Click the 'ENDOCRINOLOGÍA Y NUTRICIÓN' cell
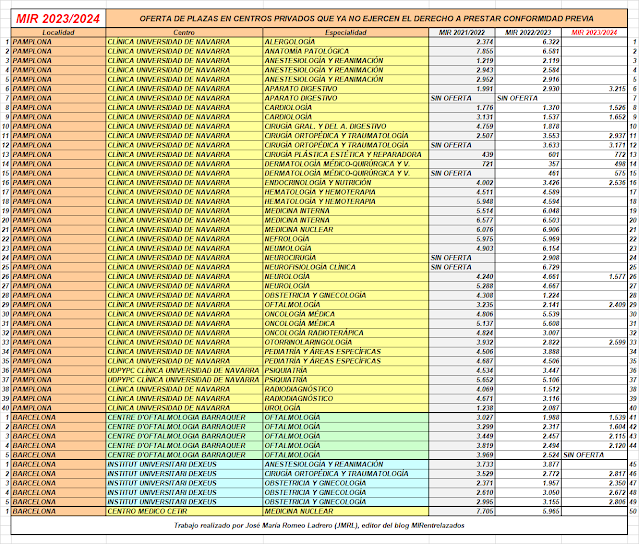639x544 pixels. 346,183
